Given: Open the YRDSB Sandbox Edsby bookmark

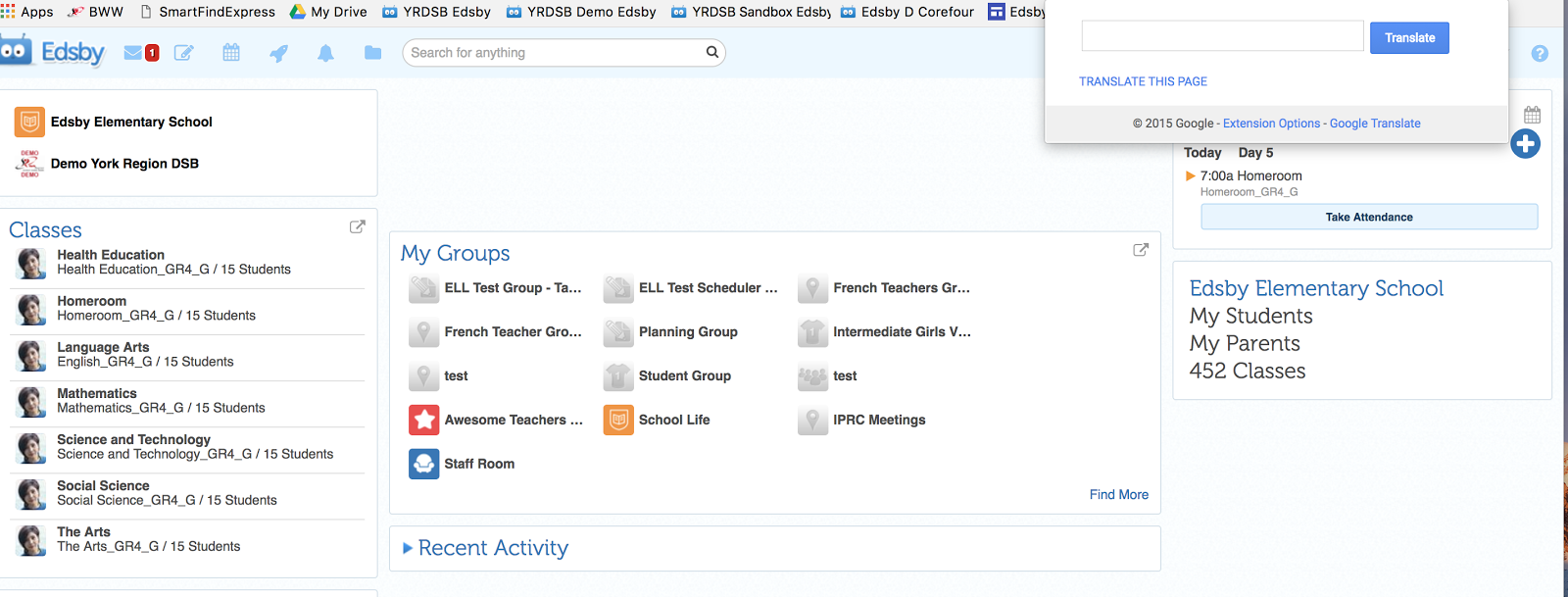Looking at the screenshot, I should point(752,12).
